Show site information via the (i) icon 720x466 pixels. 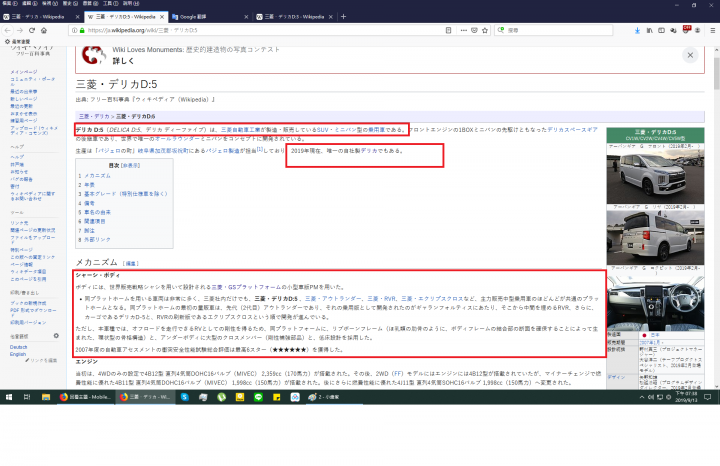(75, 30)
